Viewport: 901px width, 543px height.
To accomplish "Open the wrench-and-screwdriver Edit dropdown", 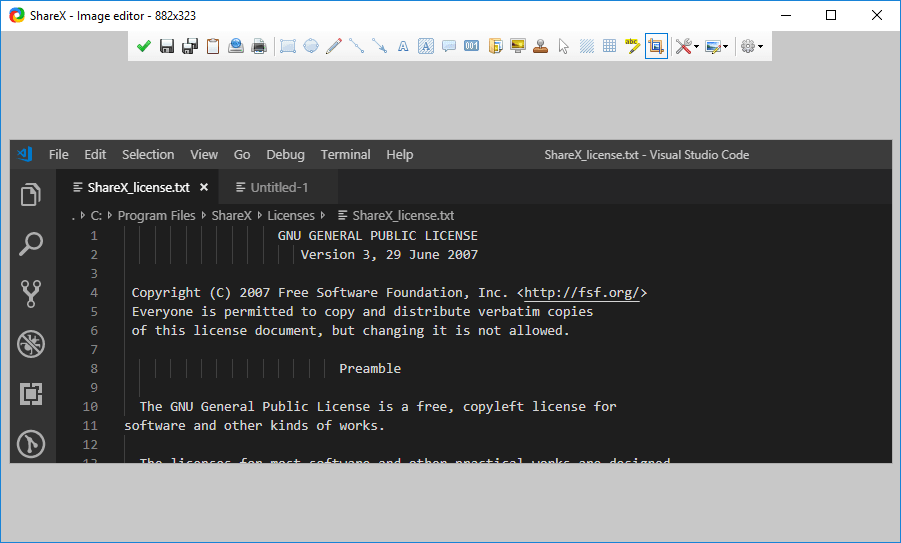I will [x=687, y=46].
